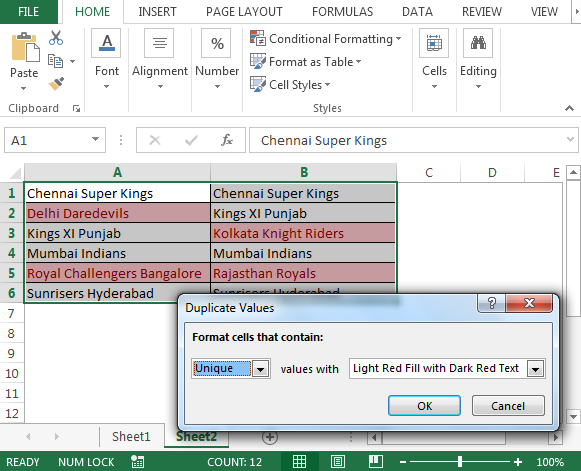Screen dimensions: 581x471
Task: Click the dialog help question mark
Action: pyautogui.click(x=492, y=303)
